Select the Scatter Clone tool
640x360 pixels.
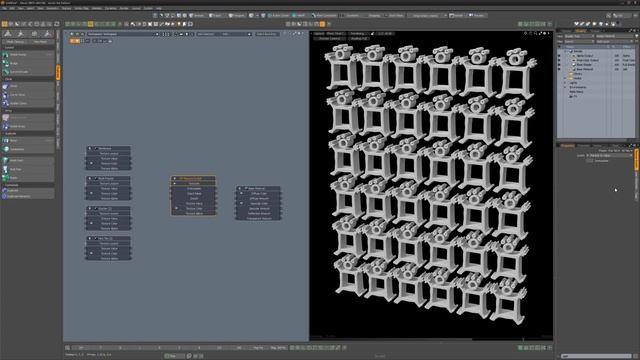28,103
